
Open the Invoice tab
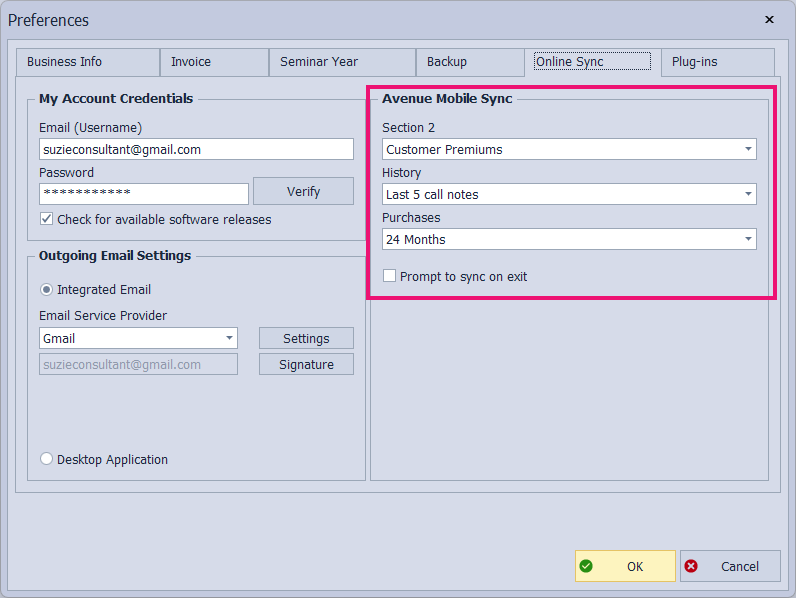point(213,62)
